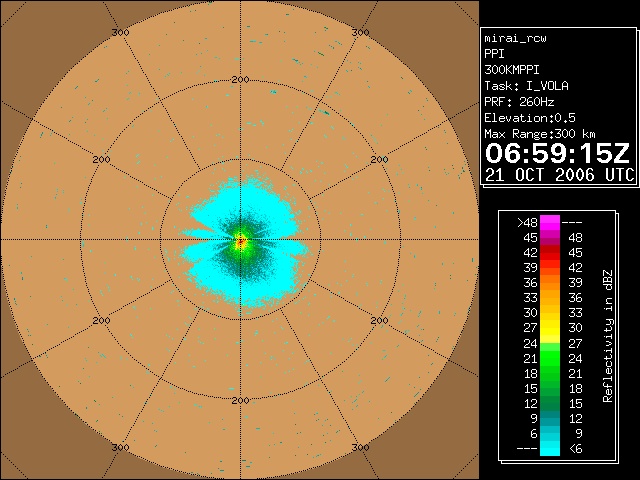Pick the red 42 to 45 dBZ band
The width and height of the screenshot is (640, 480).
pos(550,253)
